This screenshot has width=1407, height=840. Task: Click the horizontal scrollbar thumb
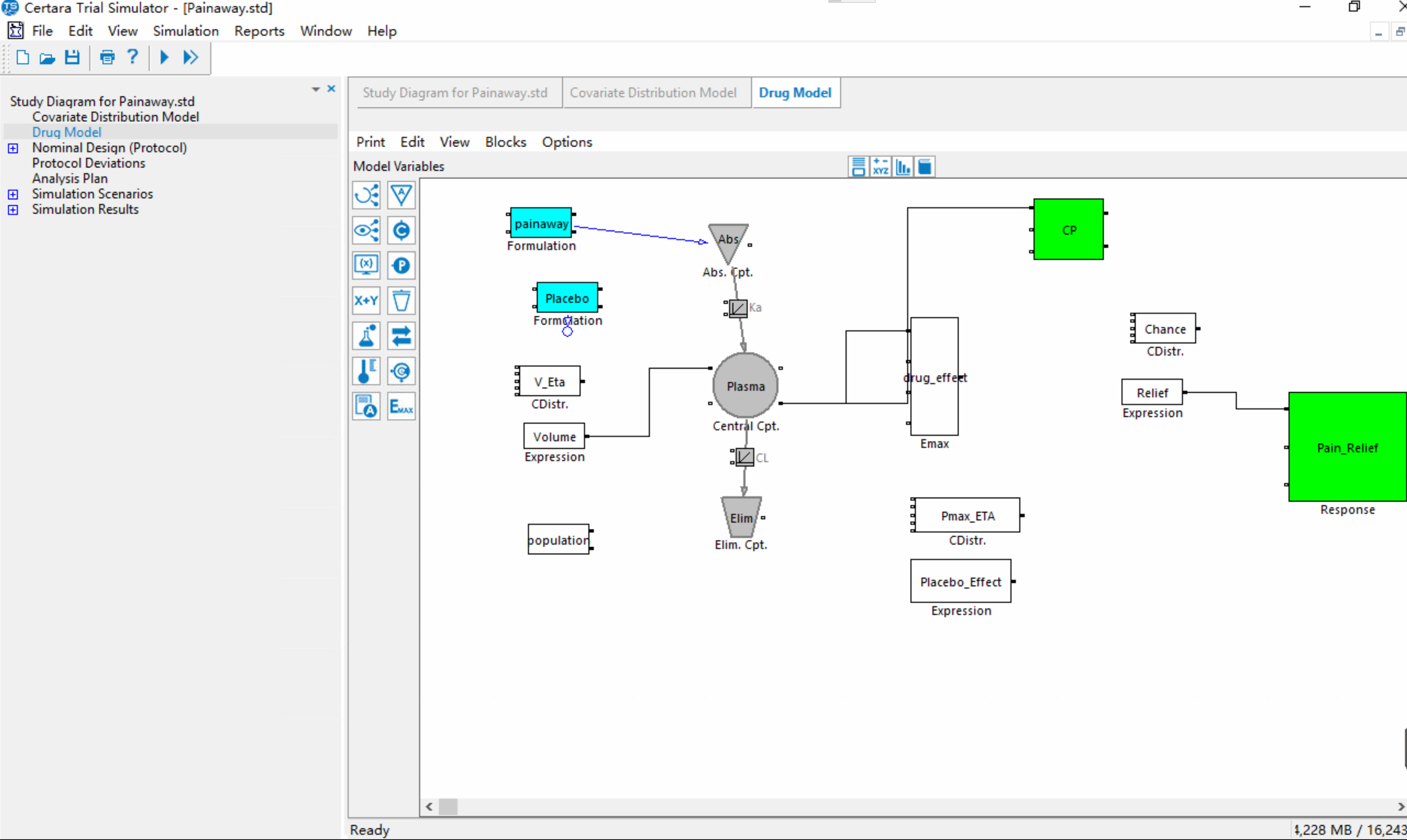pyautogui.click(x=448, y=806)
